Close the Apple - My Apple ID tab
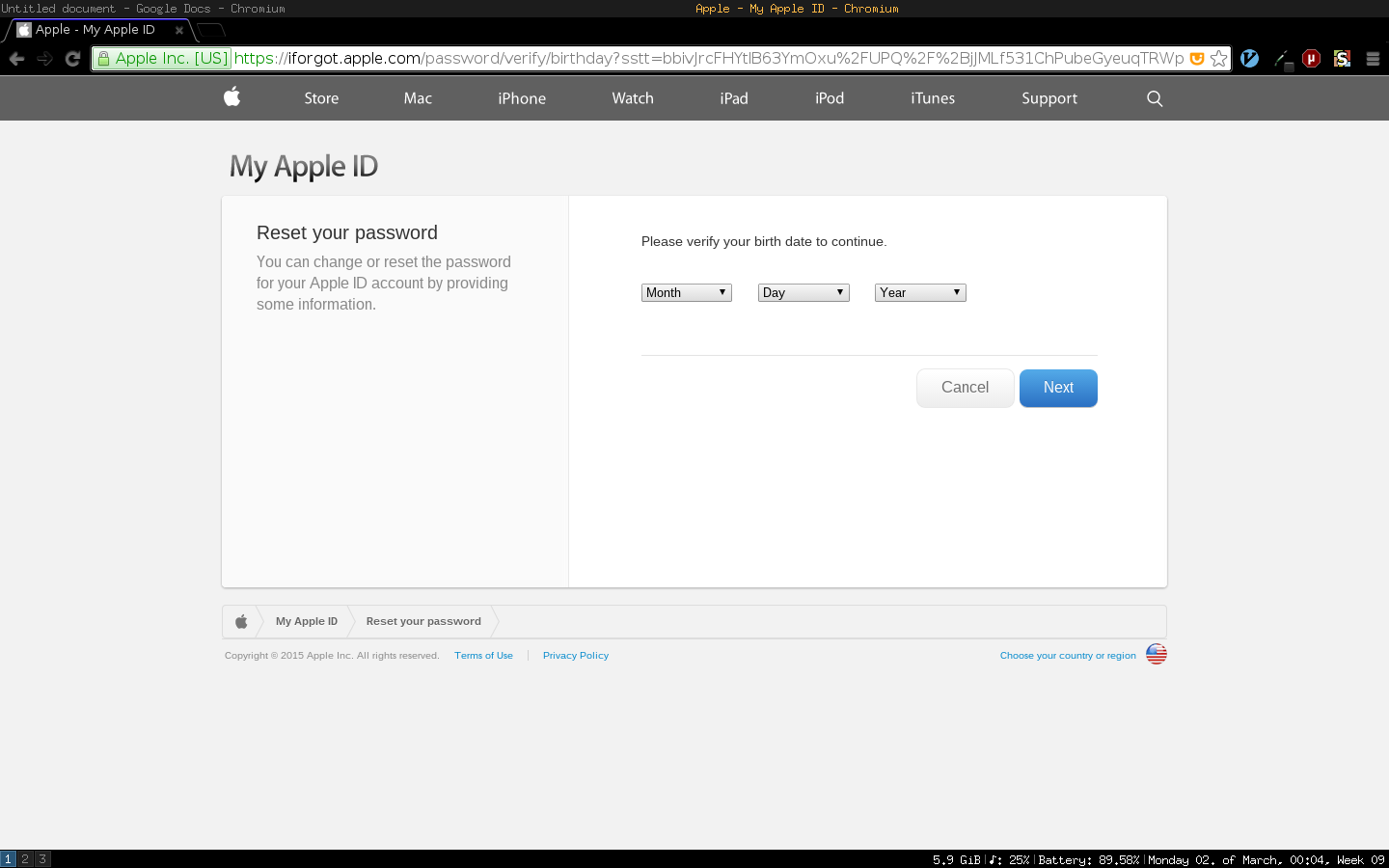1389x868 pixels. pyautogui.click(x=179, y=30)
